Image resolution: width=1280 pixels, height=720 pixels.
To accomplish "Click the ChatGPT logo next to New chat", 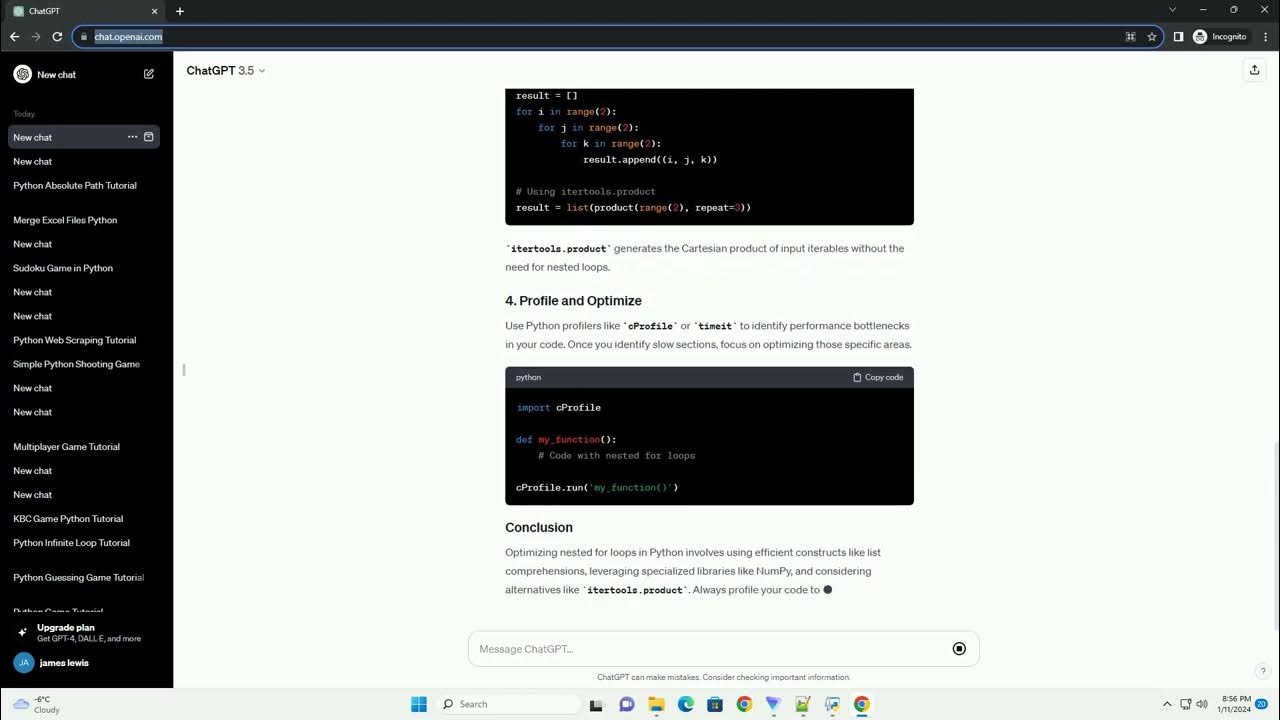I will [22, 74].
